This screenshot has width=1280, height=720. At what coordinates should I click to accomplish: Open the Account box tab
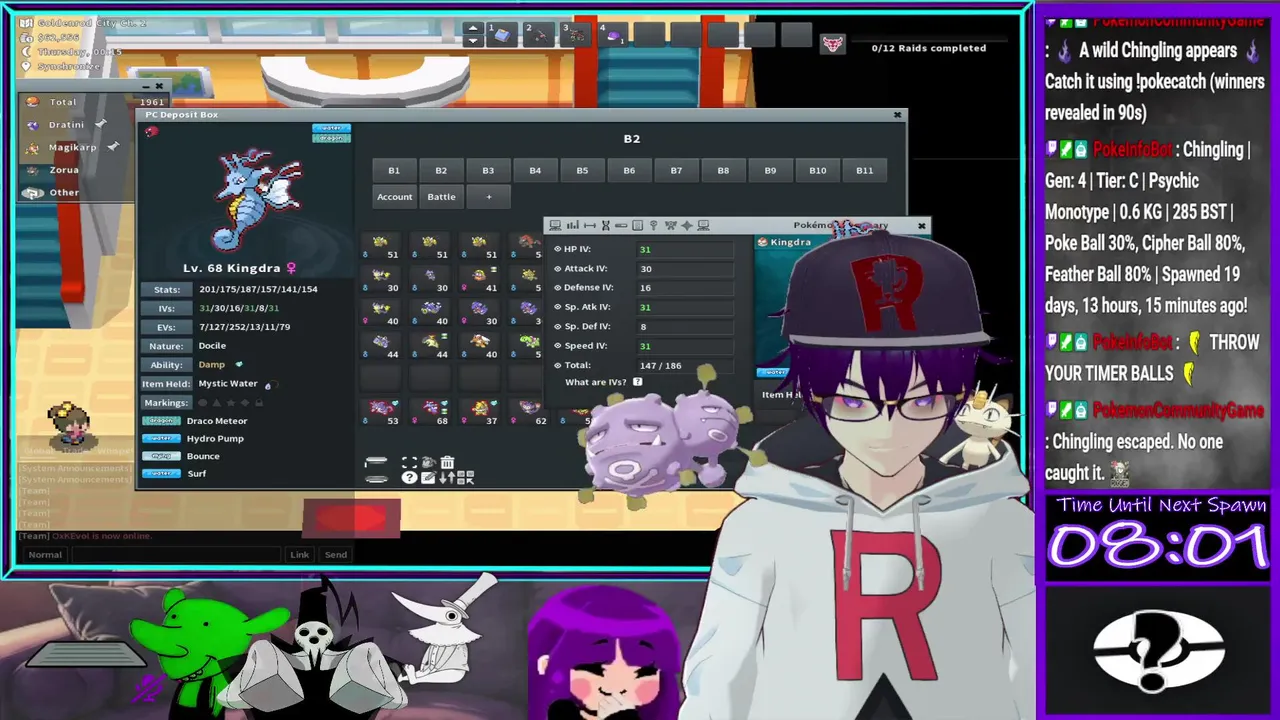point(394,197)
